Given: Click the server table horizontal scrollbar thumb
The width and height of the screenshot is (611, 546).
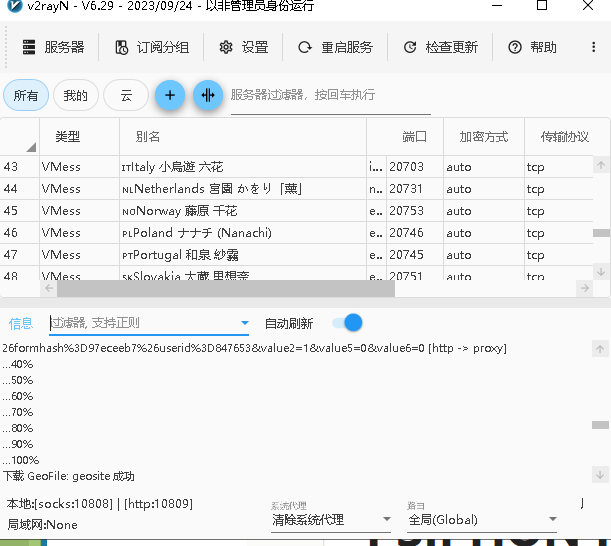Looking at the screenshot, I should (226, 288).
